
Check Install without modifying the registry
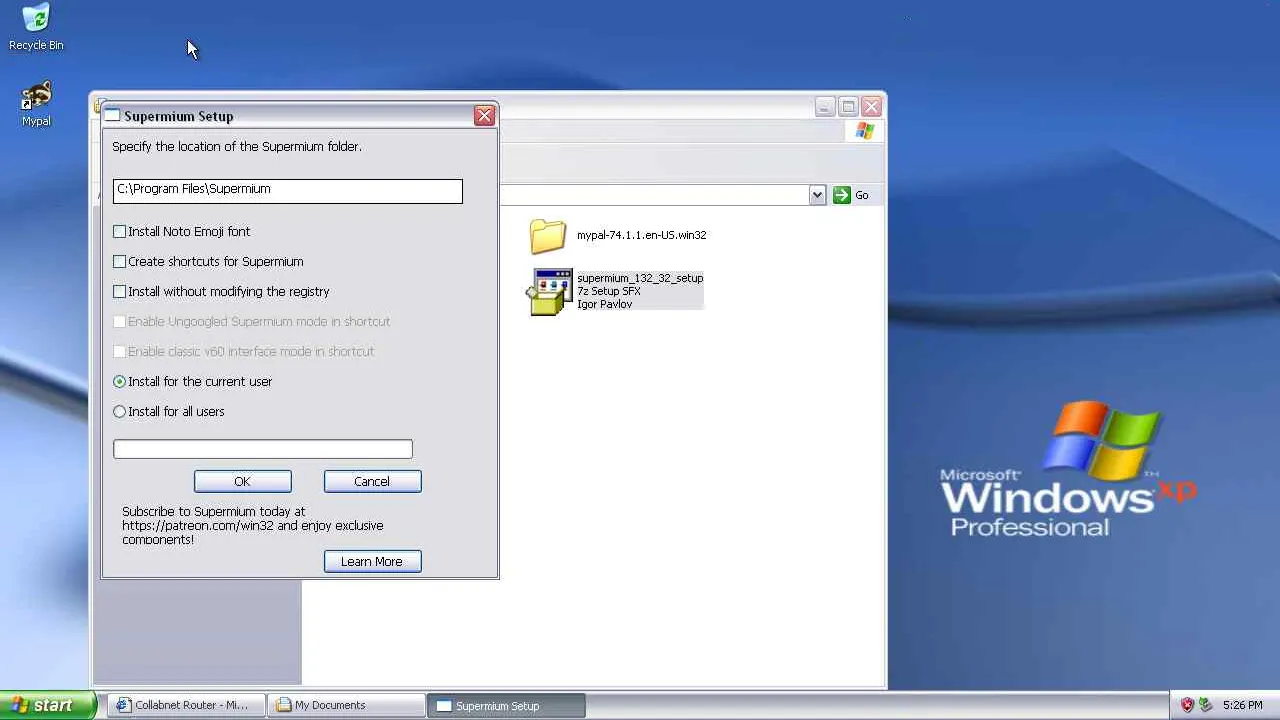click(120, 291)
